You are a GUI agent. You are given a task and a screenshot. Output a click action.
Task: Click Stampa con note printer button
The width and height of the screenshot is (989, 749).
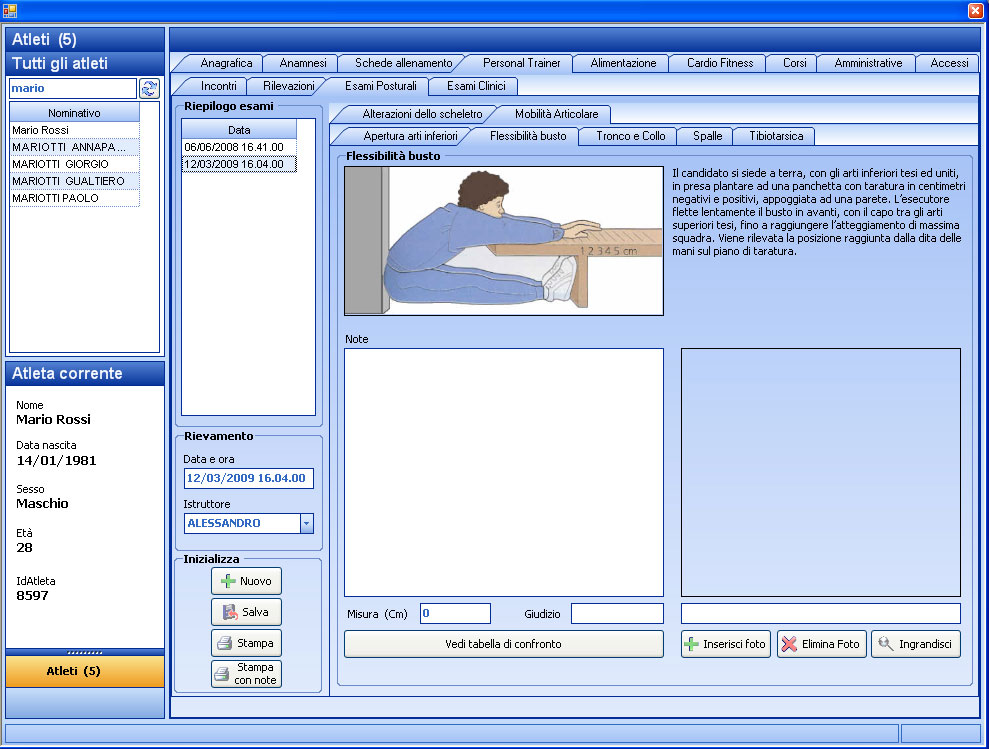[247, 674]
